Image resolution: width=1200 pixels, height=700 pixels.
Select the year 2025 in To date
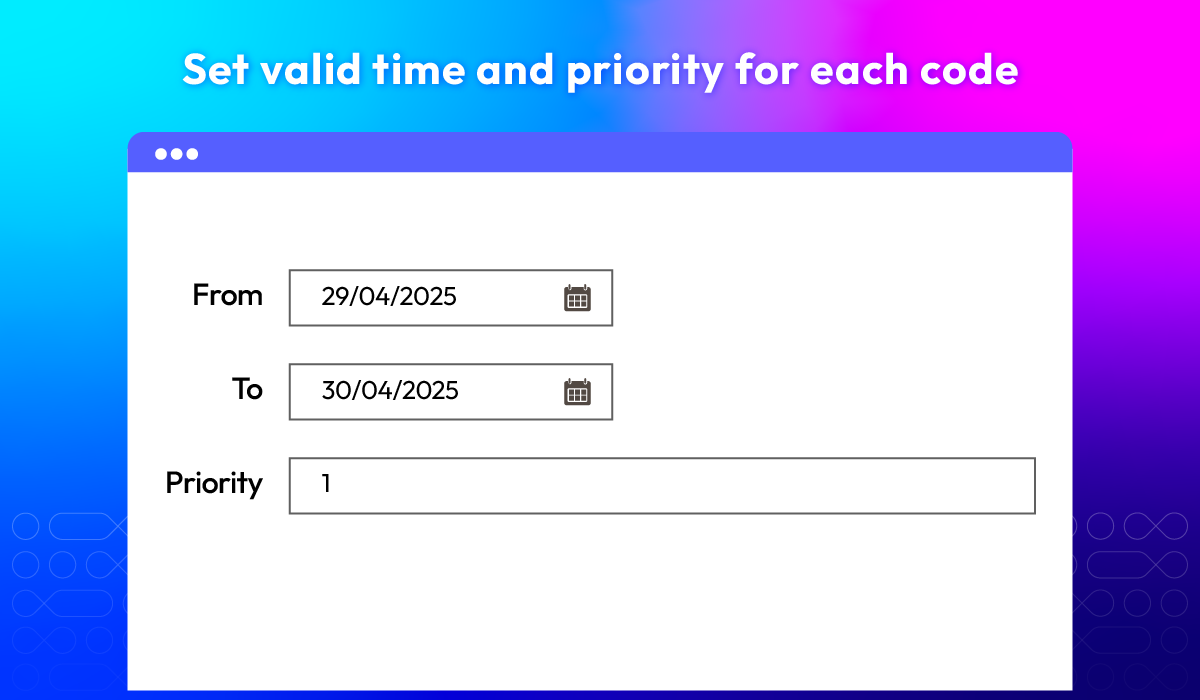[427, 391]
